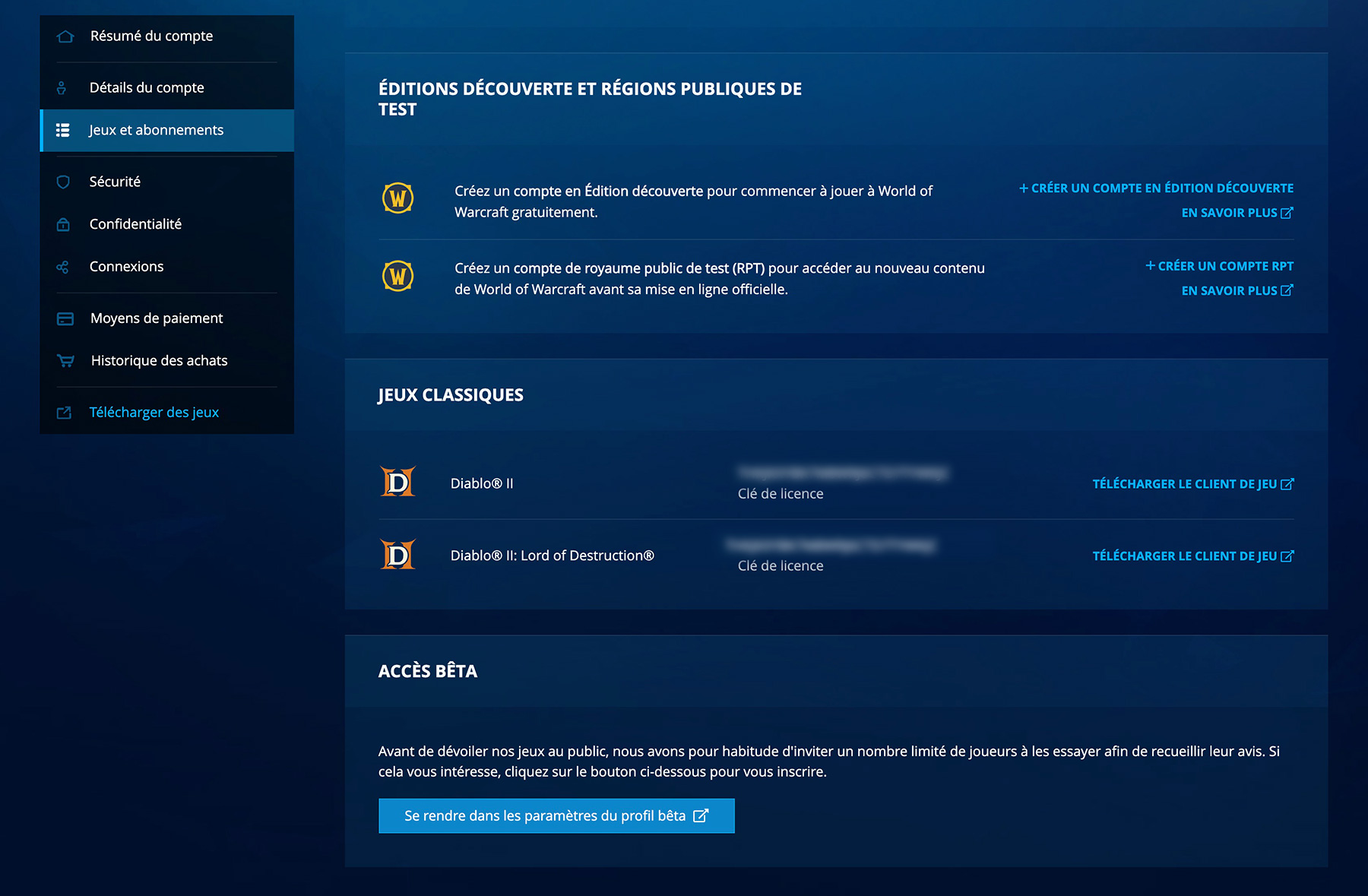
Task: Click the Édition découverte description text
Action: [693, 201]
